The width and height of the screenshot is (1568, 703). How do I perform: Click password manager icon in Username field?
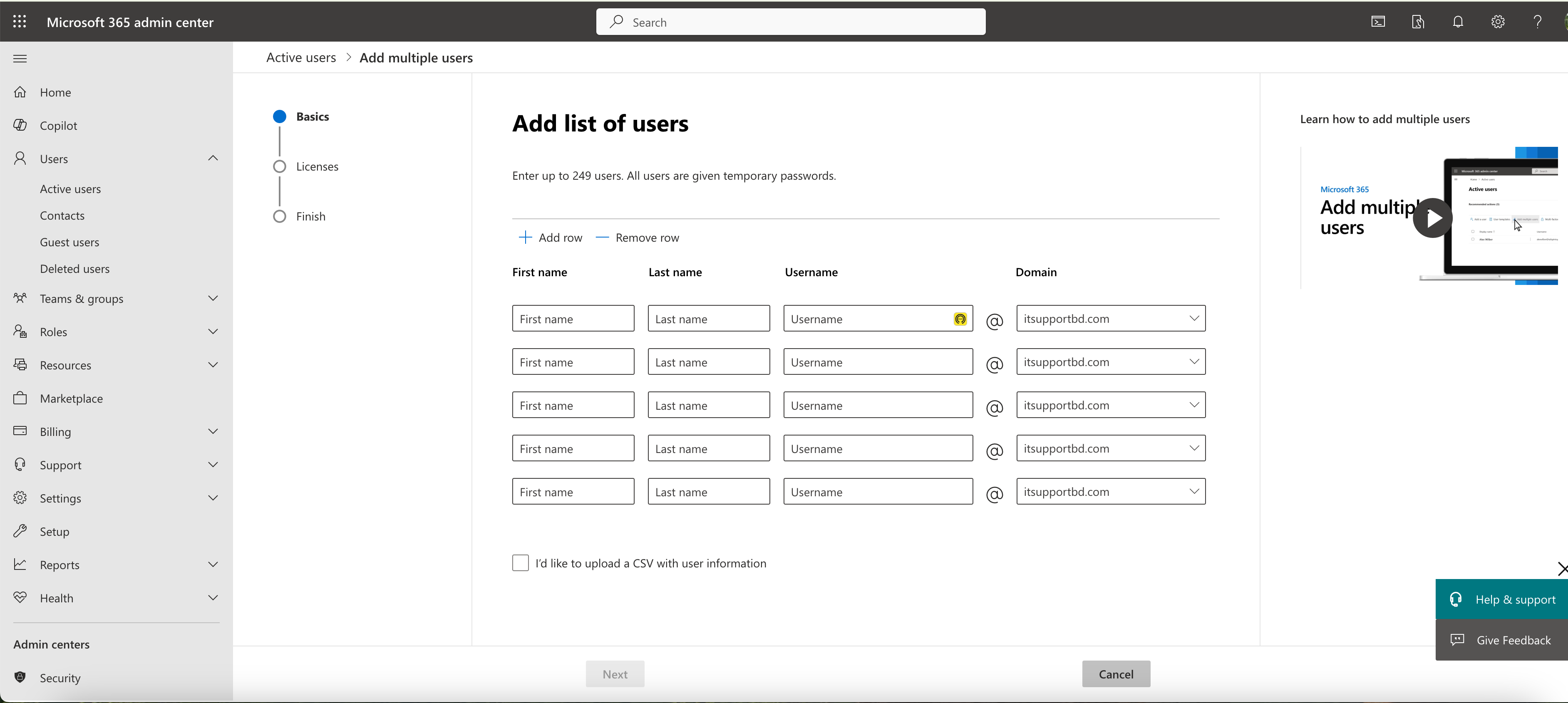point(960,319)
